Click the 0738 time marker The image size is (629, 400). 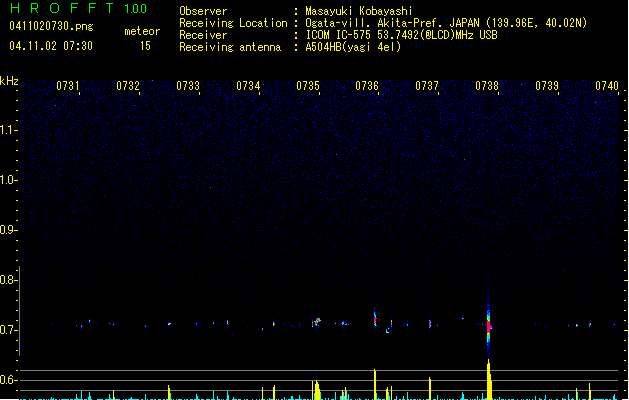click(x=487, y=86)
